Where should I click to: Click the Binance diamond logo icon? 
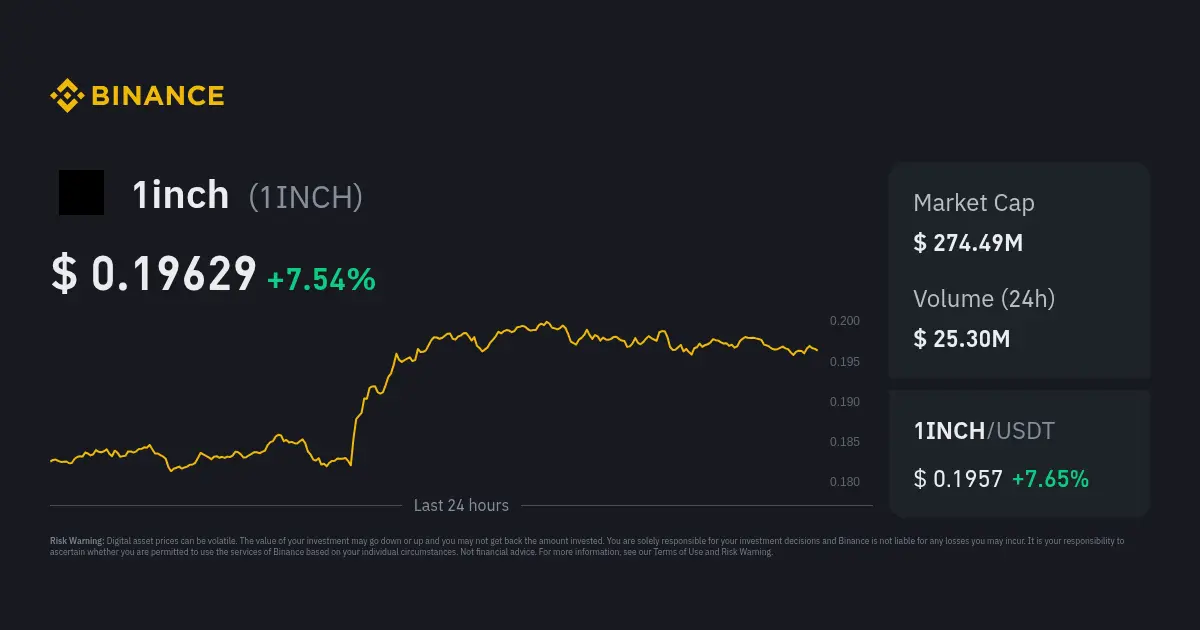tap(67, 96)
